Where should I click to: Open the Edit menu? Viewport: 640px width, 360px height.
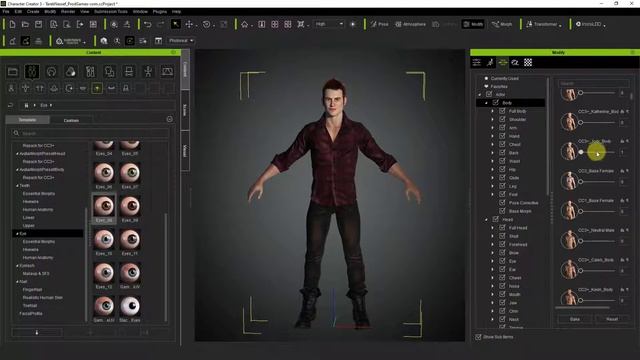[x=18, y=11]
